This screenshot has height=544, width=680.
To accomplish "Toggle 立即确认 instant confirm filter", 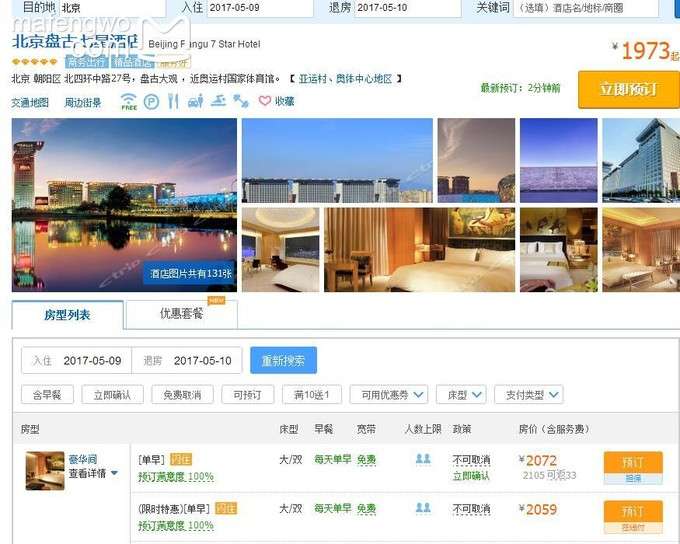I will pos(112,395).
